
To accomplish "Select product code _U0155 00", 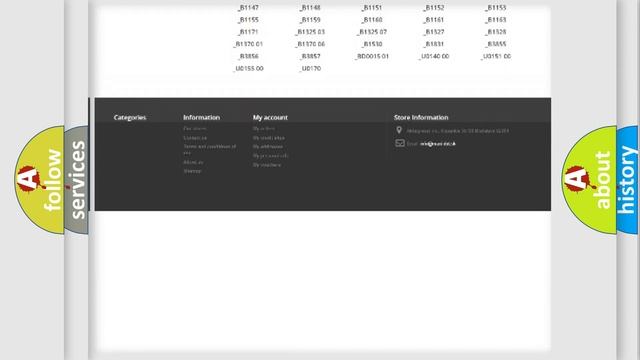I will [248, 69].
